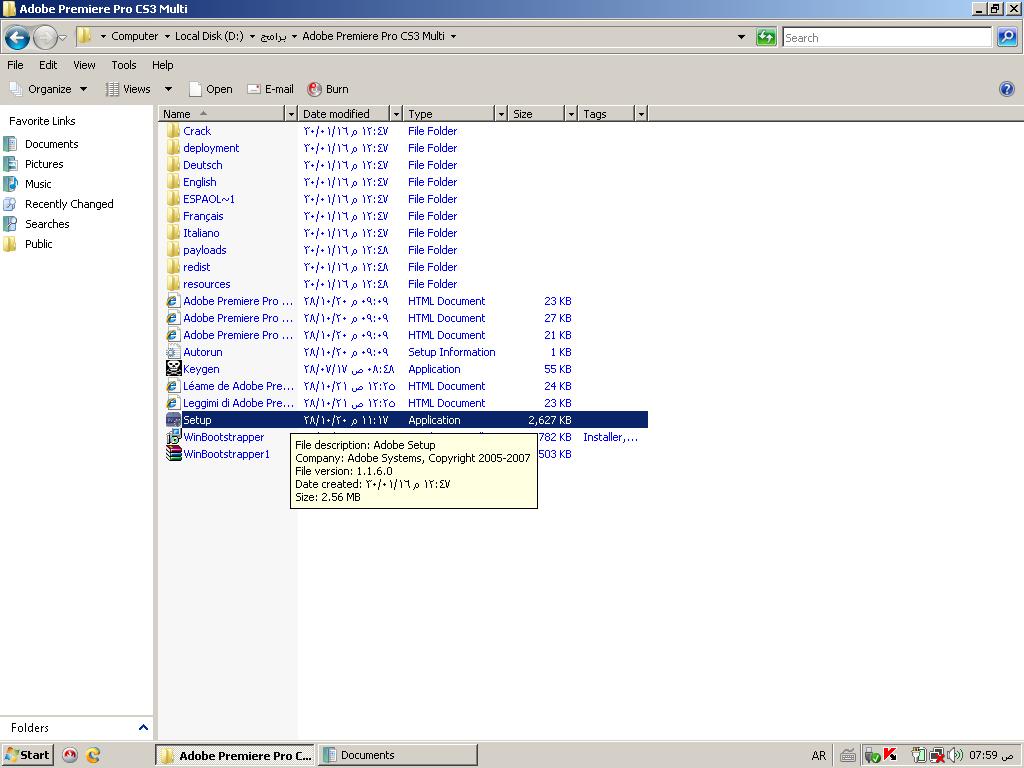The image size is (1024, 768).
Task: Select the Crack folder icon
Action: 173,131
